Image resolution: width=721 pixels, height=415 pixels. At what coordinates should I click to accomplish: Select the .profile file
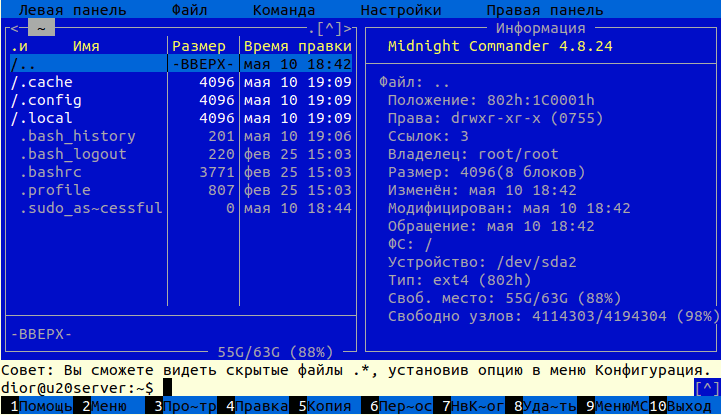(x=181, y=190)
